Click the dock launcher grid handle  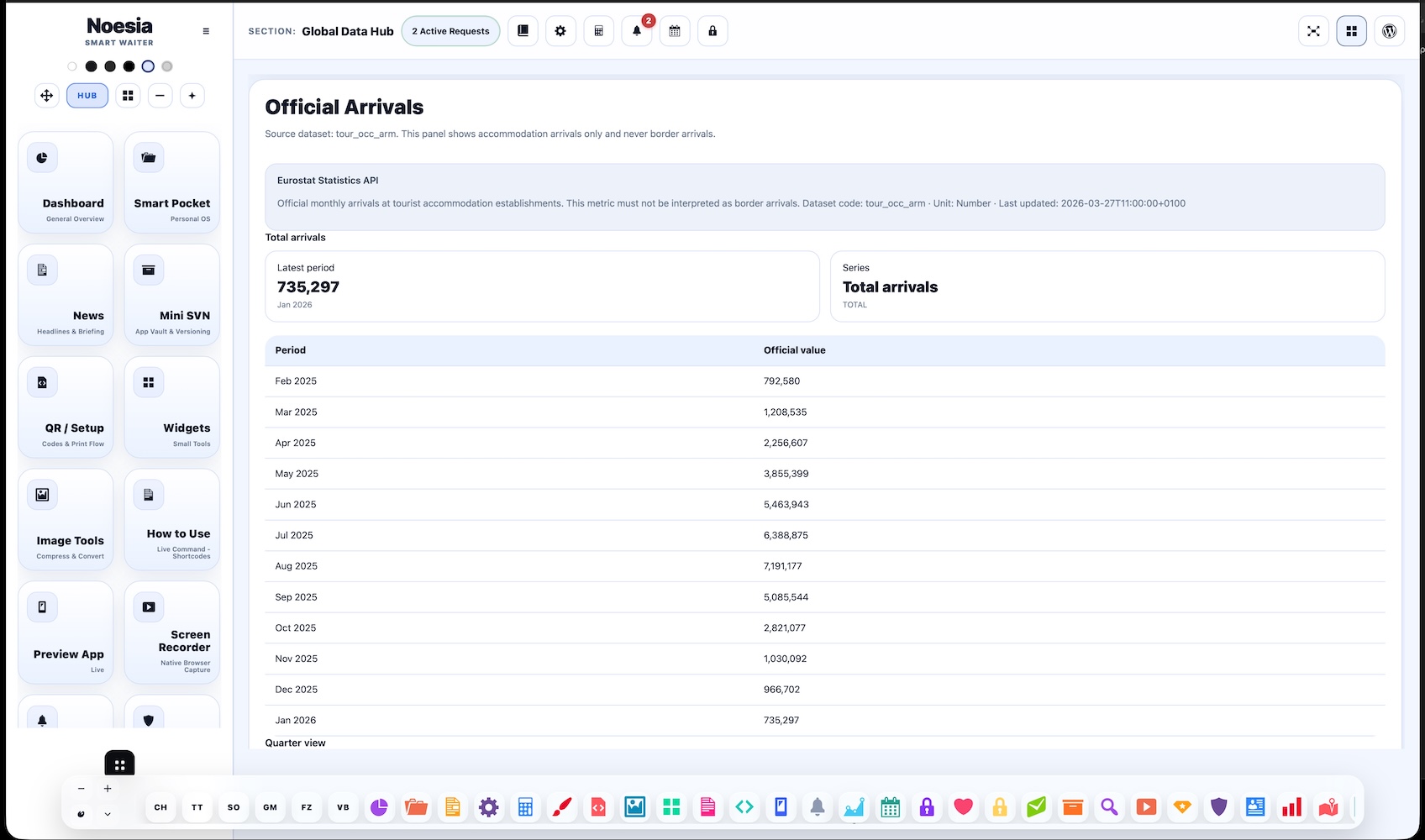click(119, 764)
